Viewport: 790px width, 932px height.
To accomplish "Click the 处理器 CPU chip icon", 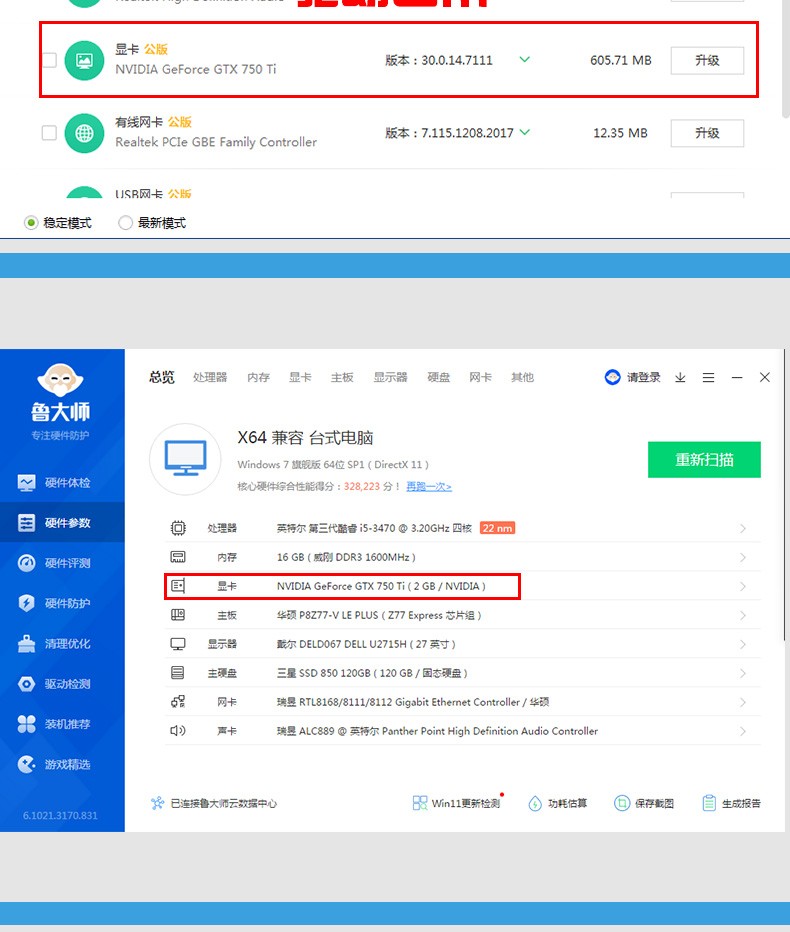I will click(x=178, y=528).
